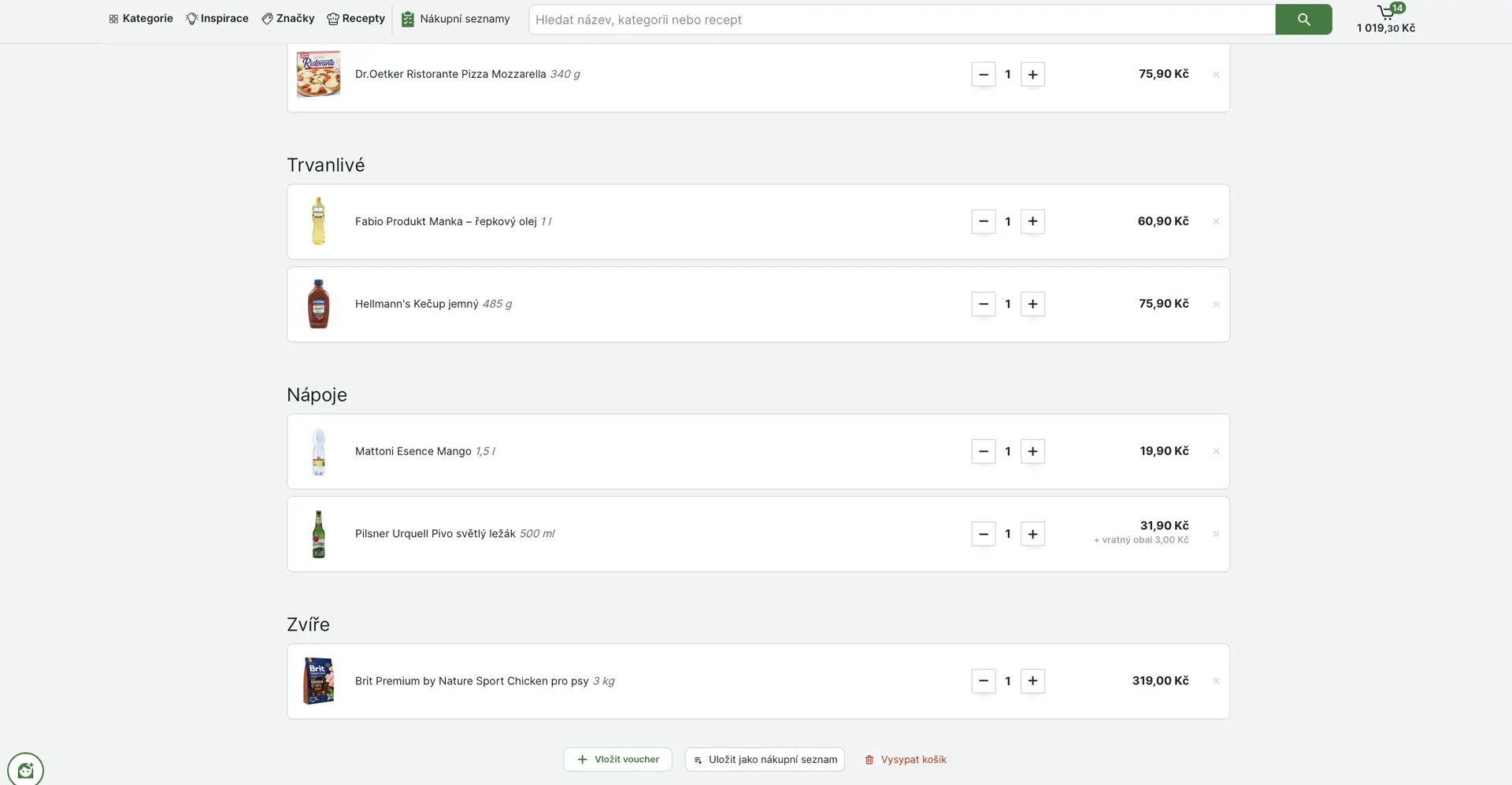This screenshot has width=1512, height=785.
Task: Remove Mattoni Esence Mango from cart
Action: (x=1216, y=451)
